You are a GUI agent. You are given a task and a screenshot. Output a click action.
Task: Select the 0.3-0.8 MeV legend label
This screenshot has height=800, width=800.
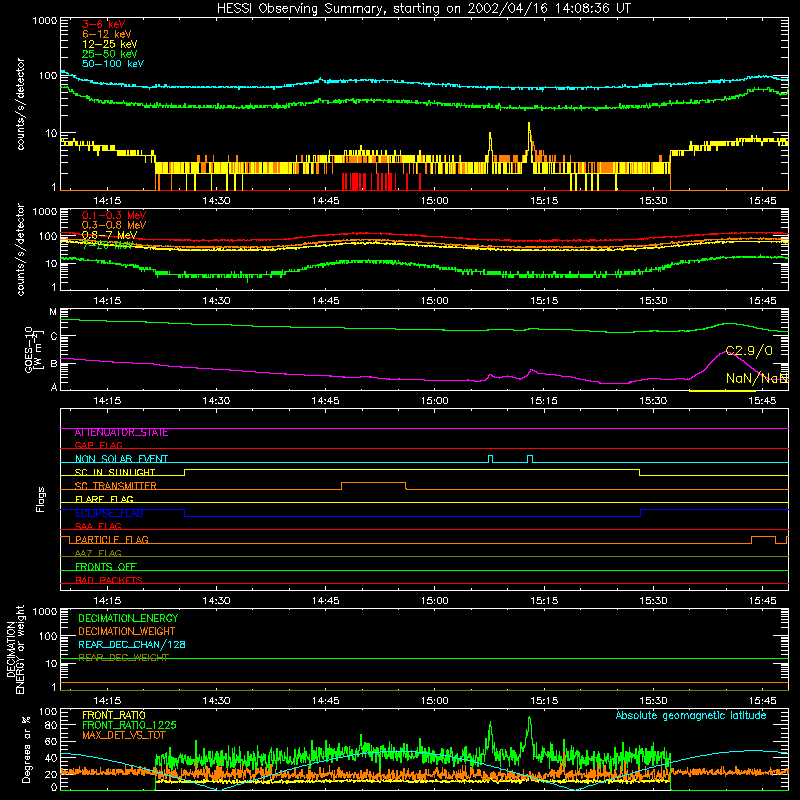click(x=114, y=225)
